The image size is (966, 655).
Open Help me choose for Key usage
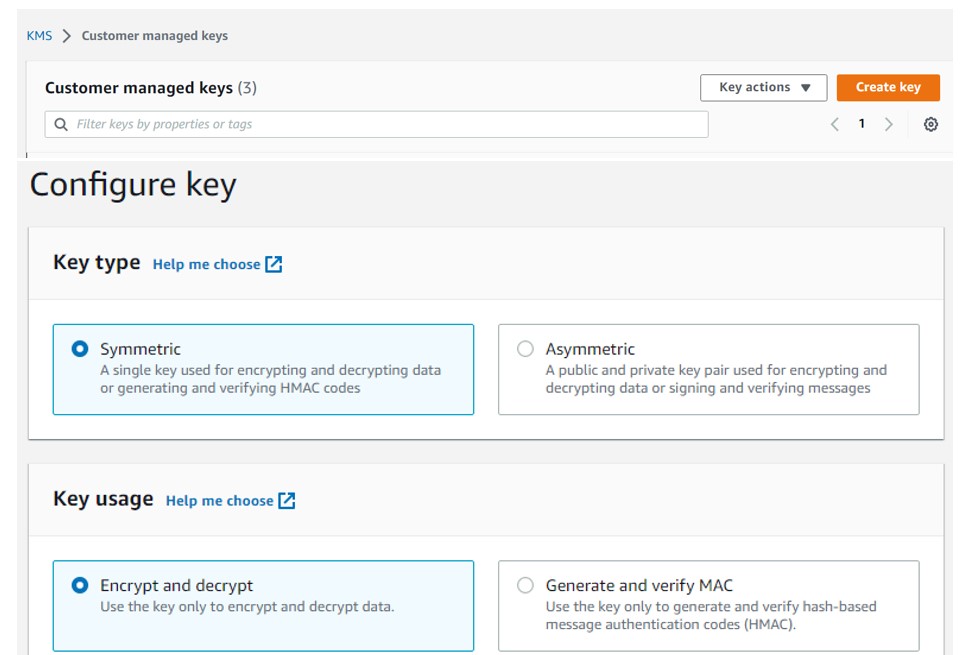[222, 500]
